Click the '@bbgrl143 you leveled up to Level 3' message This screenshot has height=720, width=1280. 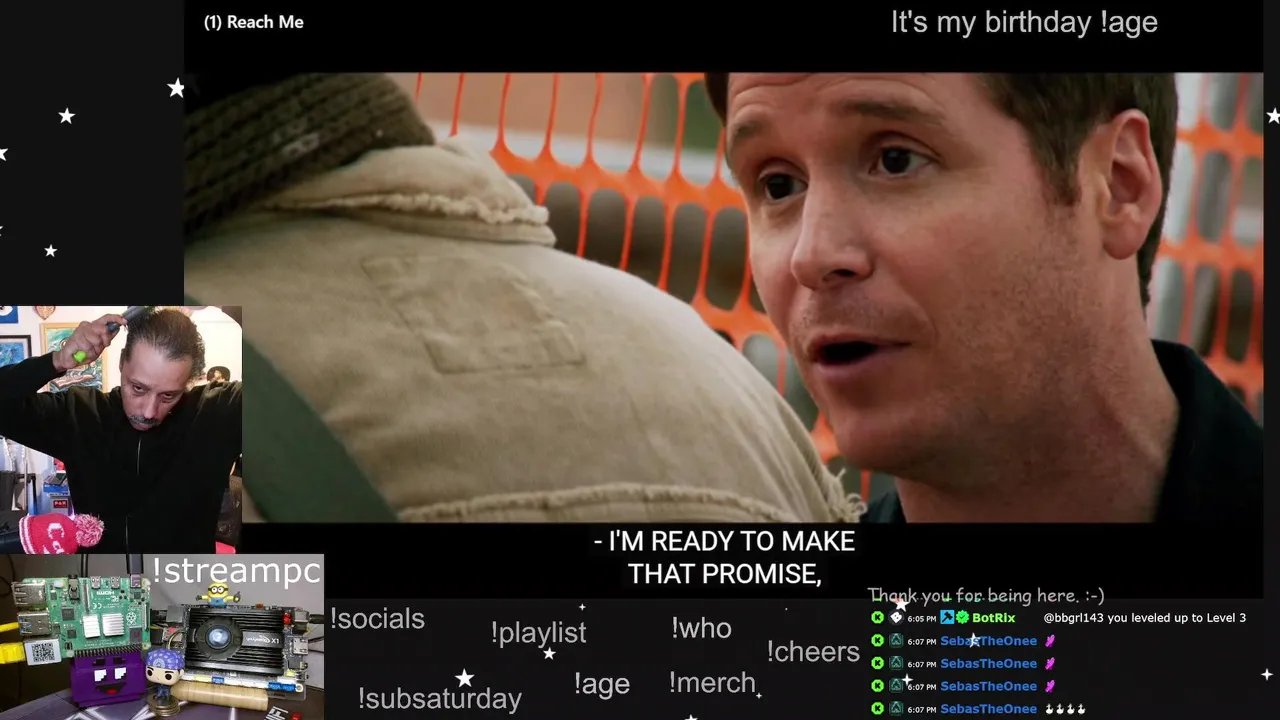[x=1145, y=618]
